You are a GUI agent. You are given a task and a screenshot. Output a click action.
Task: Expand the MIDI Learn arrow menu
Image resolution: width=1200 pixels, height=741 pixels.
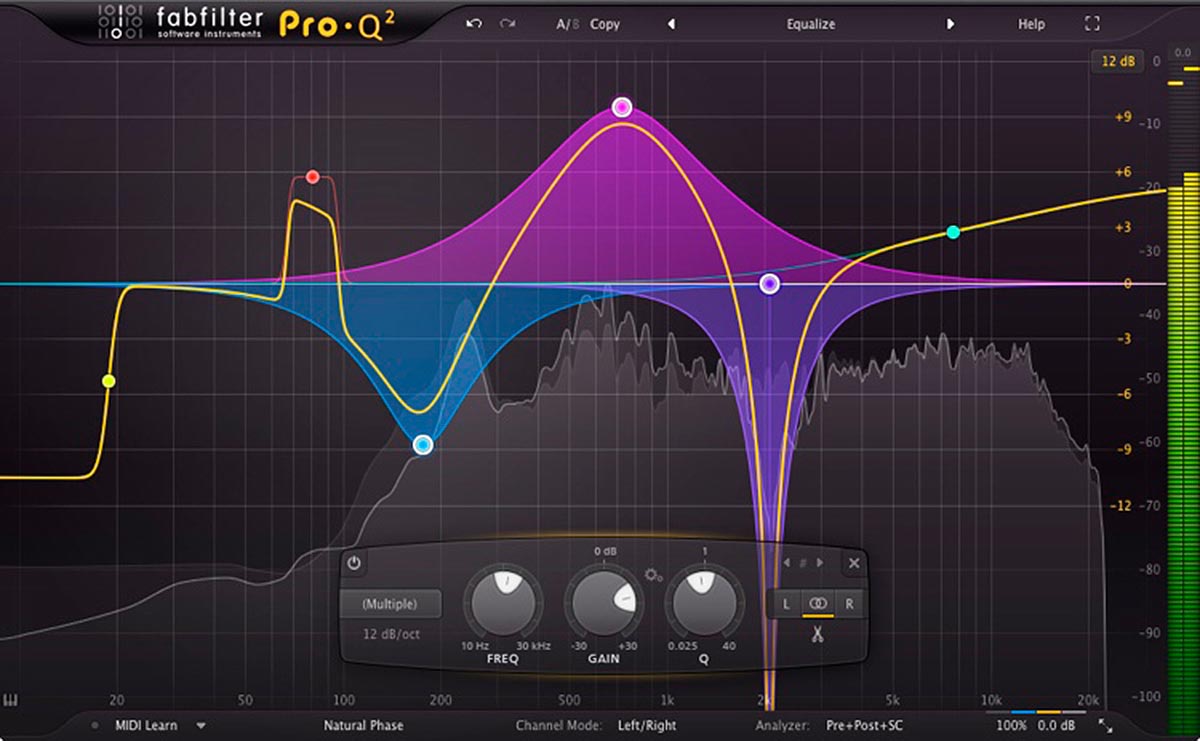click(201, 726)
